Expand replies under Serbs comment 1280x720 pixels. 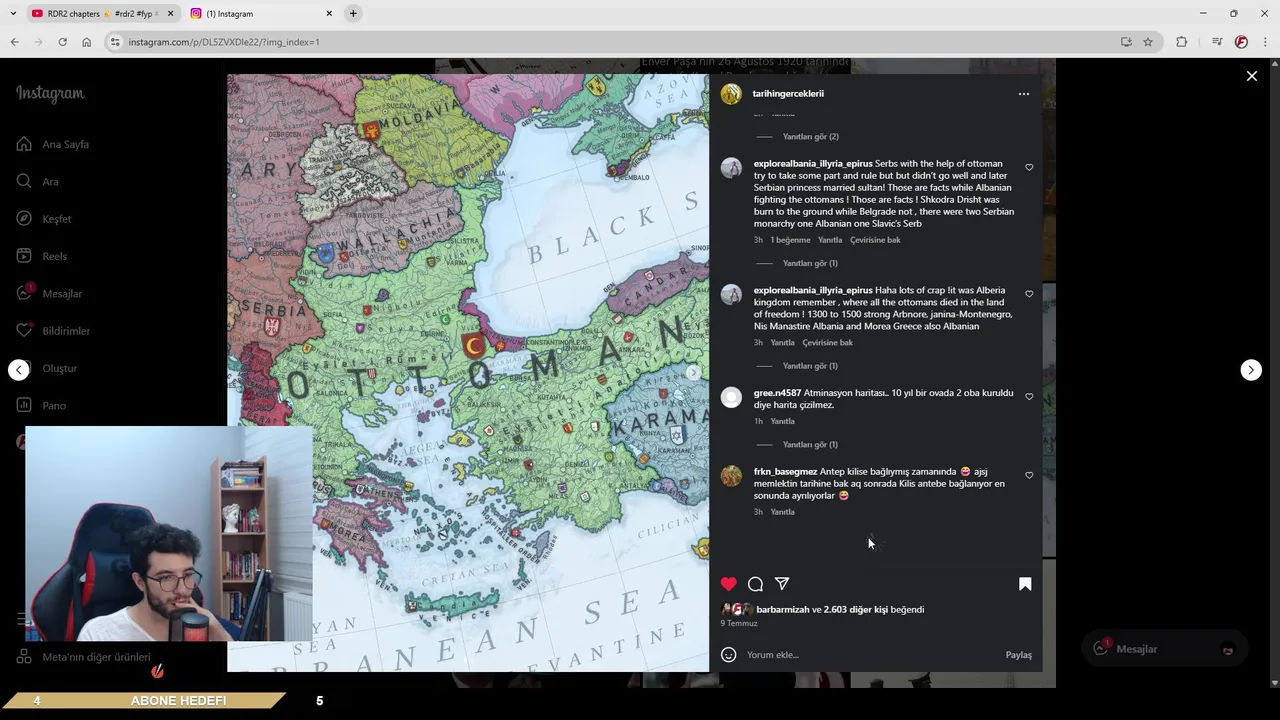coord(810,263)
